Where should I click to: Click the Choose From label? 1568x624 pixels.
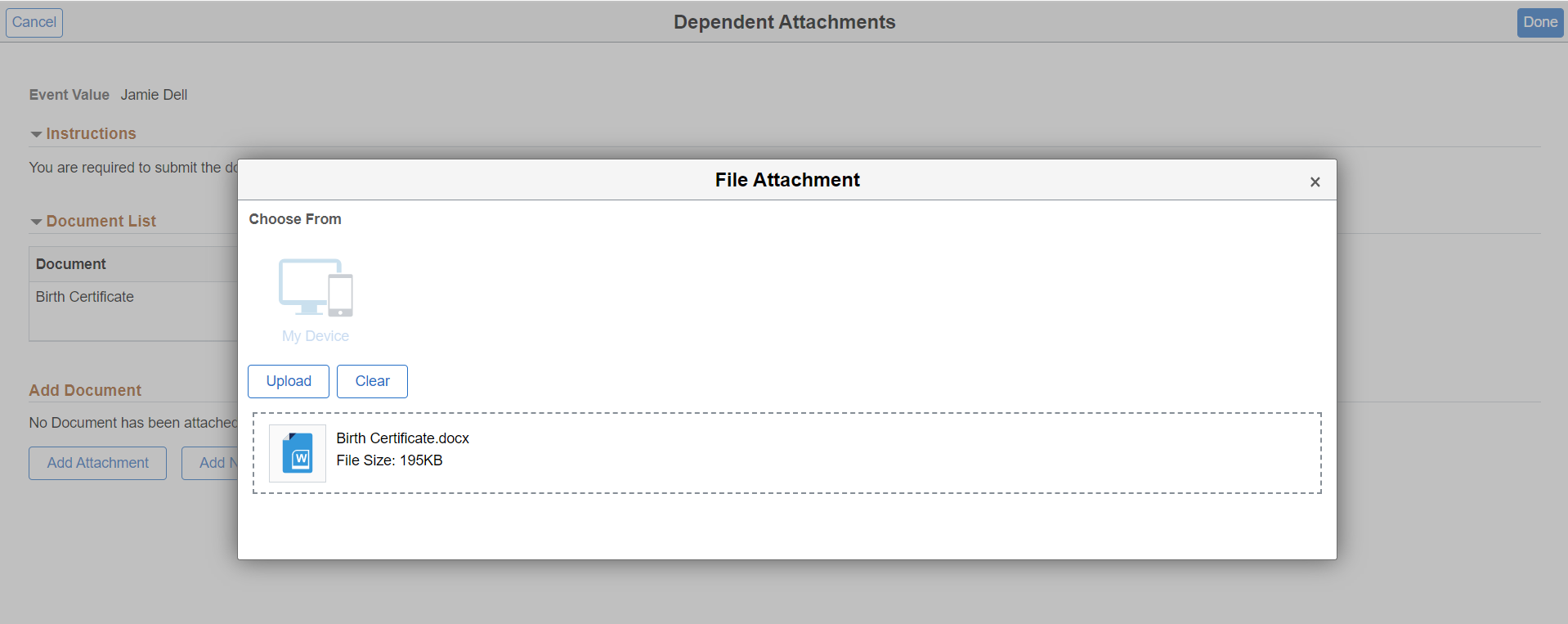click(295, 219)
